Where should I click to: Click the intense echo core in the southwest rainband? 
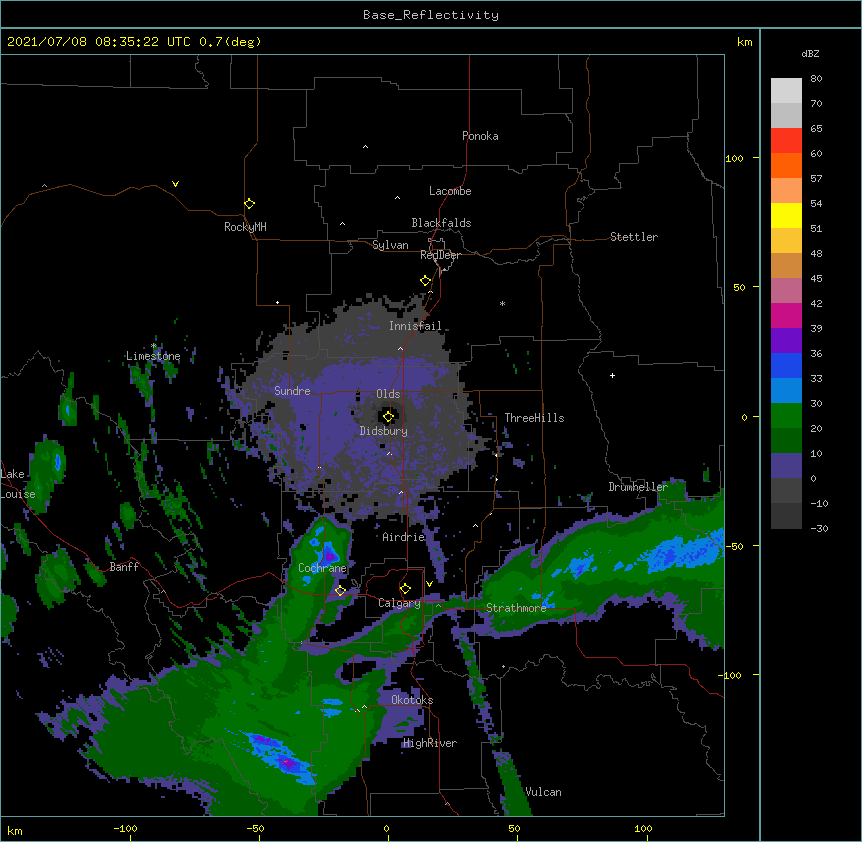(x=288, y=763)
